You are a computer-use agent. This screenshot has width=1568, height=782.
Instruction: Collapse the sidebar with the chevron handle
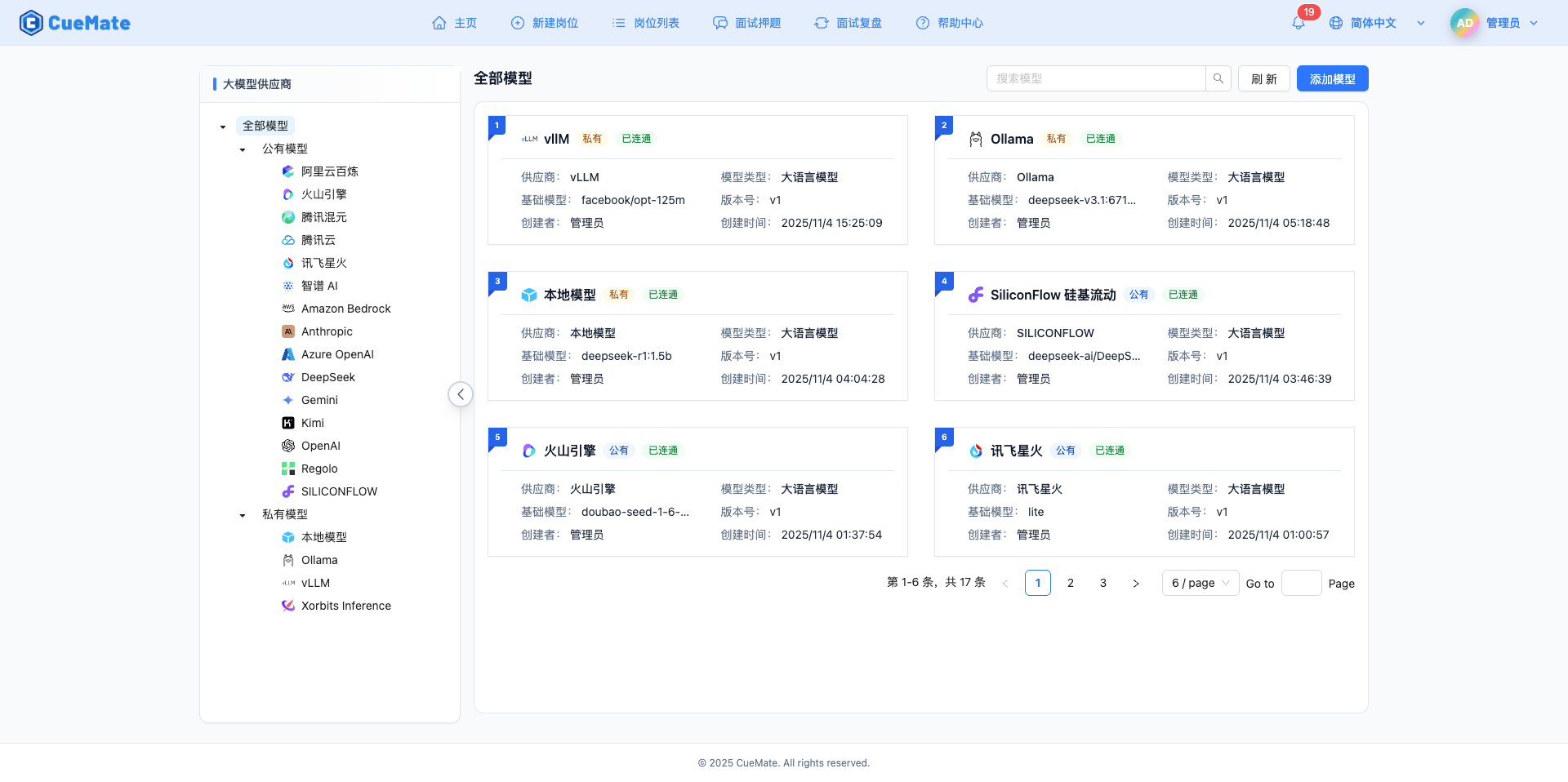pyautogui.click(x=460, y=393)
